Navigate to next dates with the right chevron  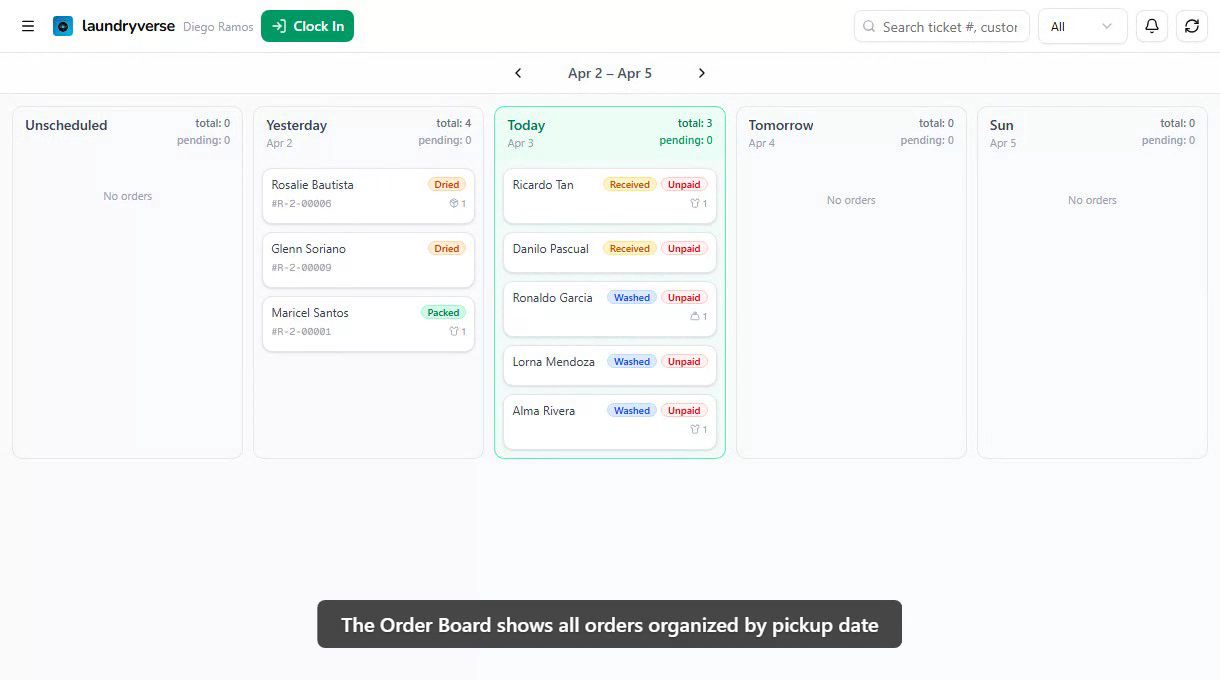(701, 72)
